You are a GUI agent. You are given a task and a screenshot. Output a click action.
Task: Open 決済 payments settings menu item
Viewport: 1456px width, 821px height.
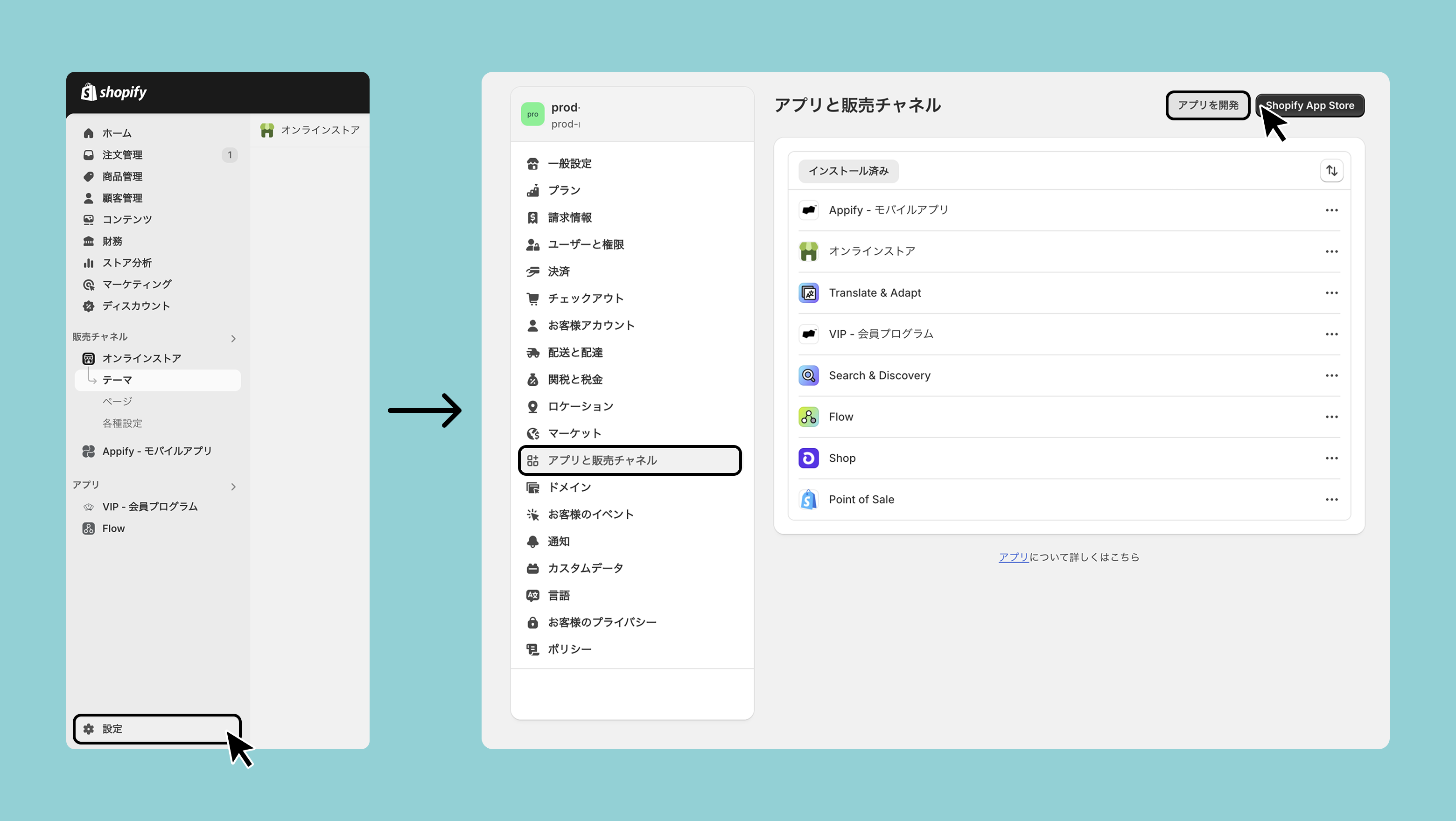559,271
